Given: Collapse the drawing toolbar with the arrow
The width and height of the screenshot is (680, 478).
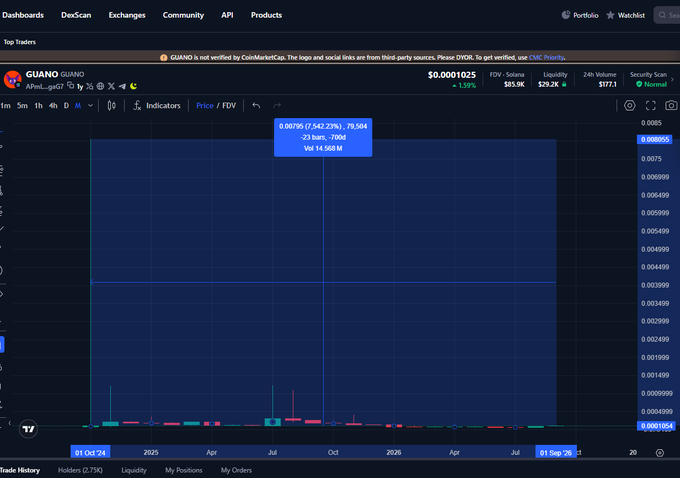Looking at the screenshot, I should [x=10, y=423].
